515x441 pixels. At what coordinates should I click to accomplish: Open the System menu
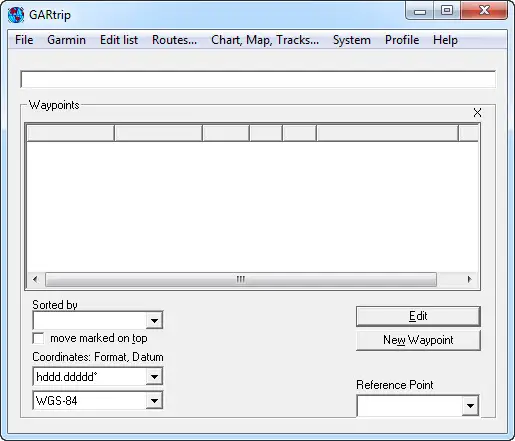(x=352, y=40)
